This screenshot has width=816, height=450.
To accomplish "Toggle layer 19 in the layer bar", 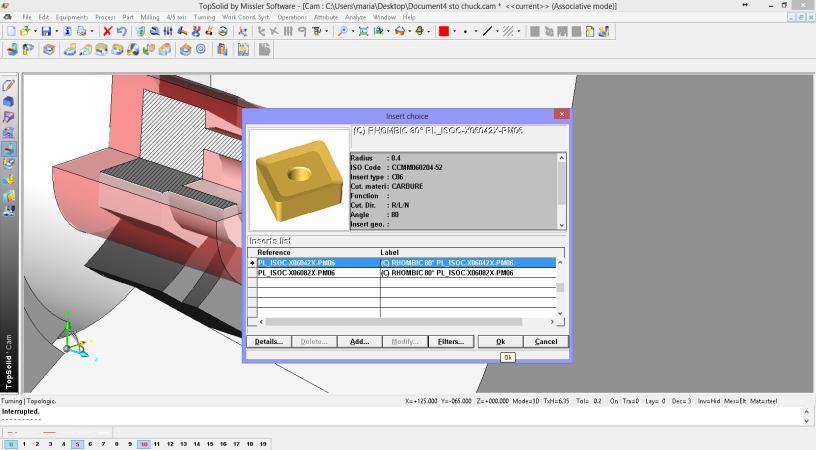I will tap(263, 444).
